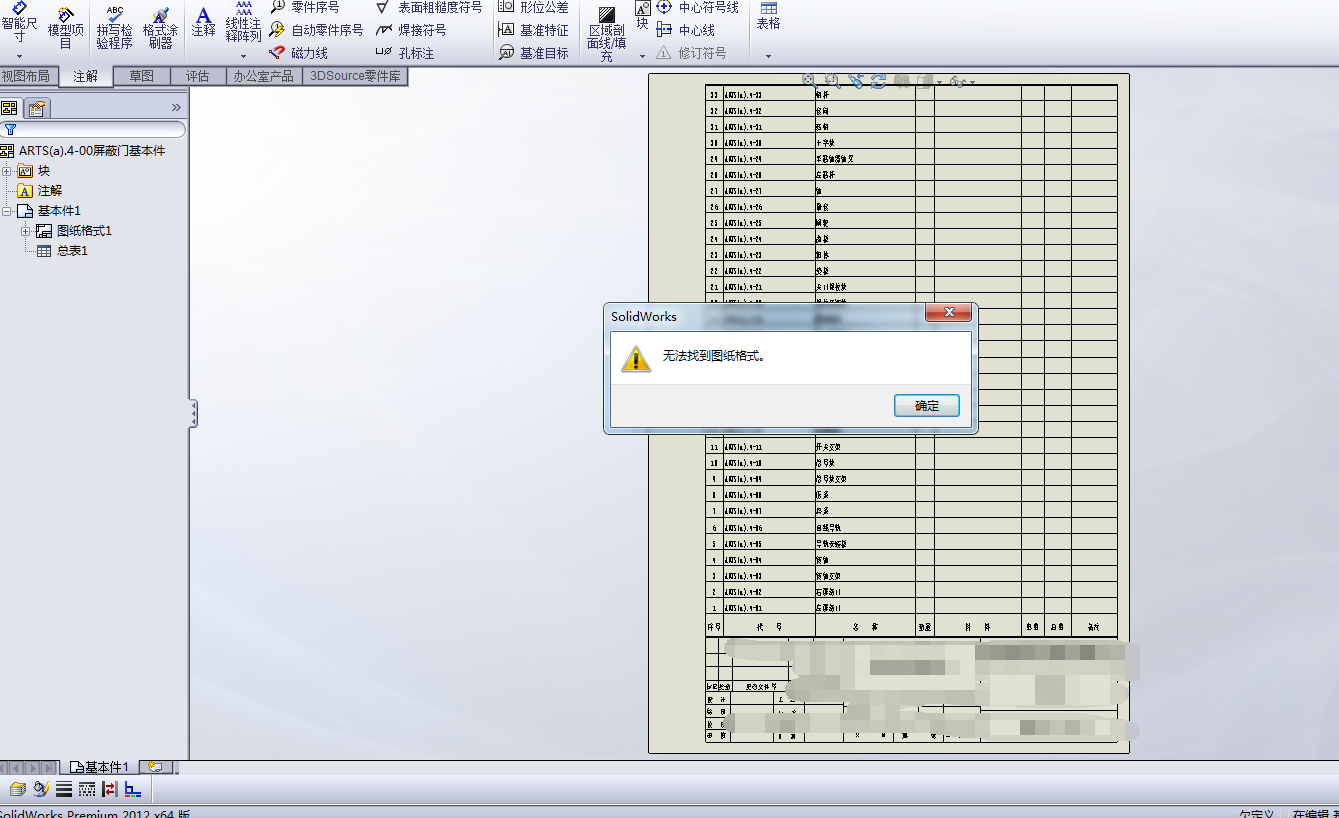
Task: Insert a 中心符号线 center mark
Action: coord(698,7)
